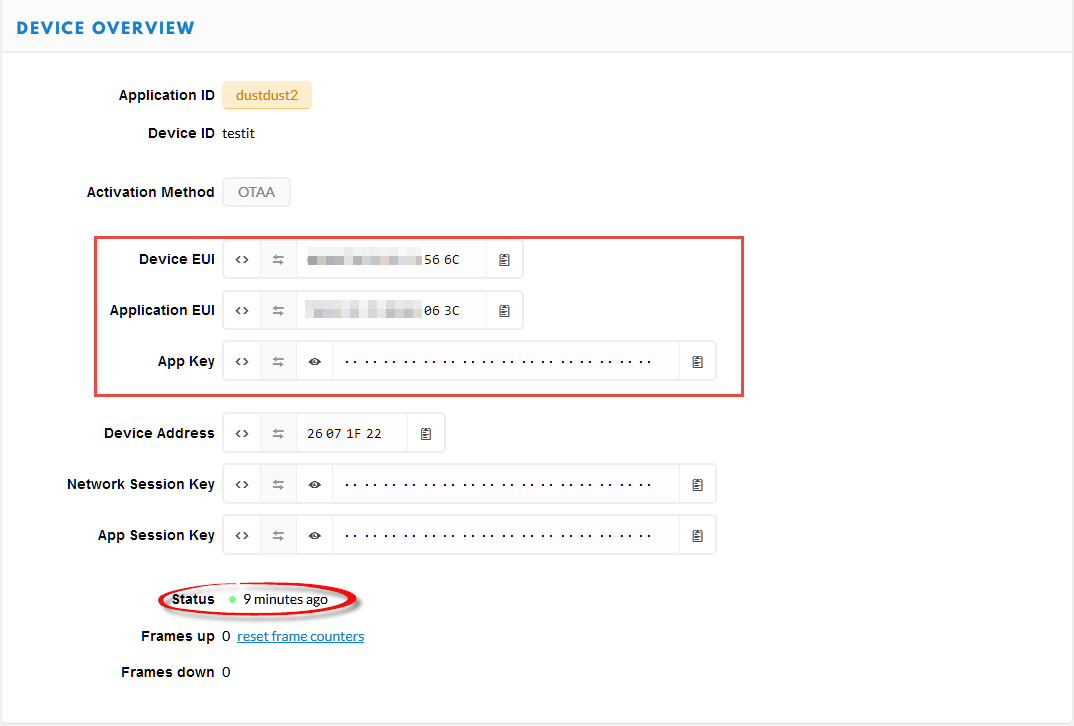
Task: Click the OTAA activation method button
Action: 256,192
